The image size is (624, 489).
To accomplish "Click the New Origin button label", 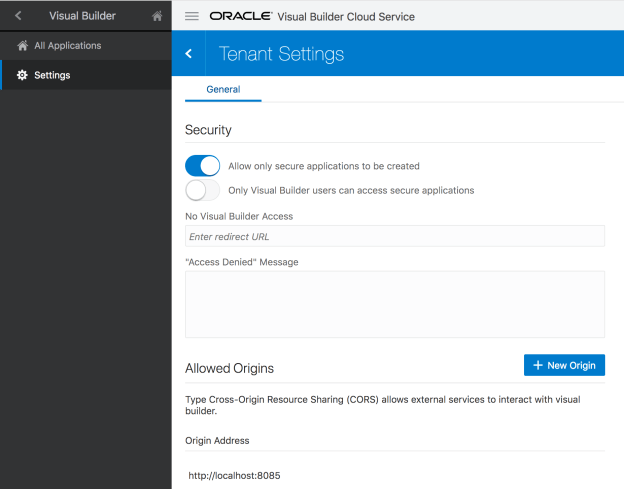I will coord(572,365).
